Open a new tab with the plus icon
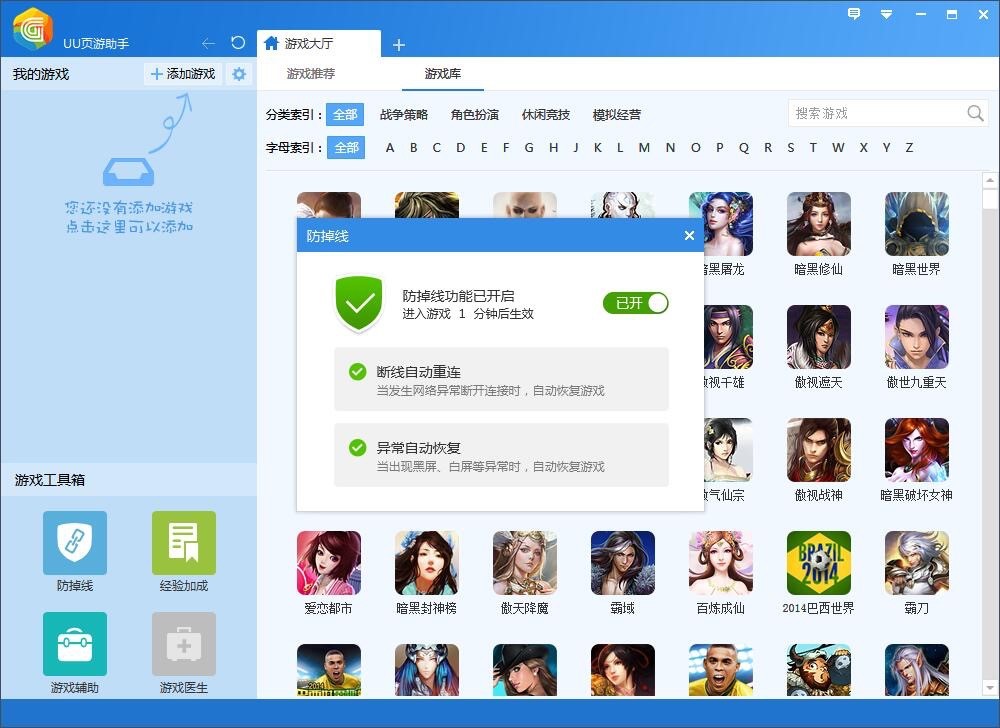1000x728 pixels. (399, 45)
